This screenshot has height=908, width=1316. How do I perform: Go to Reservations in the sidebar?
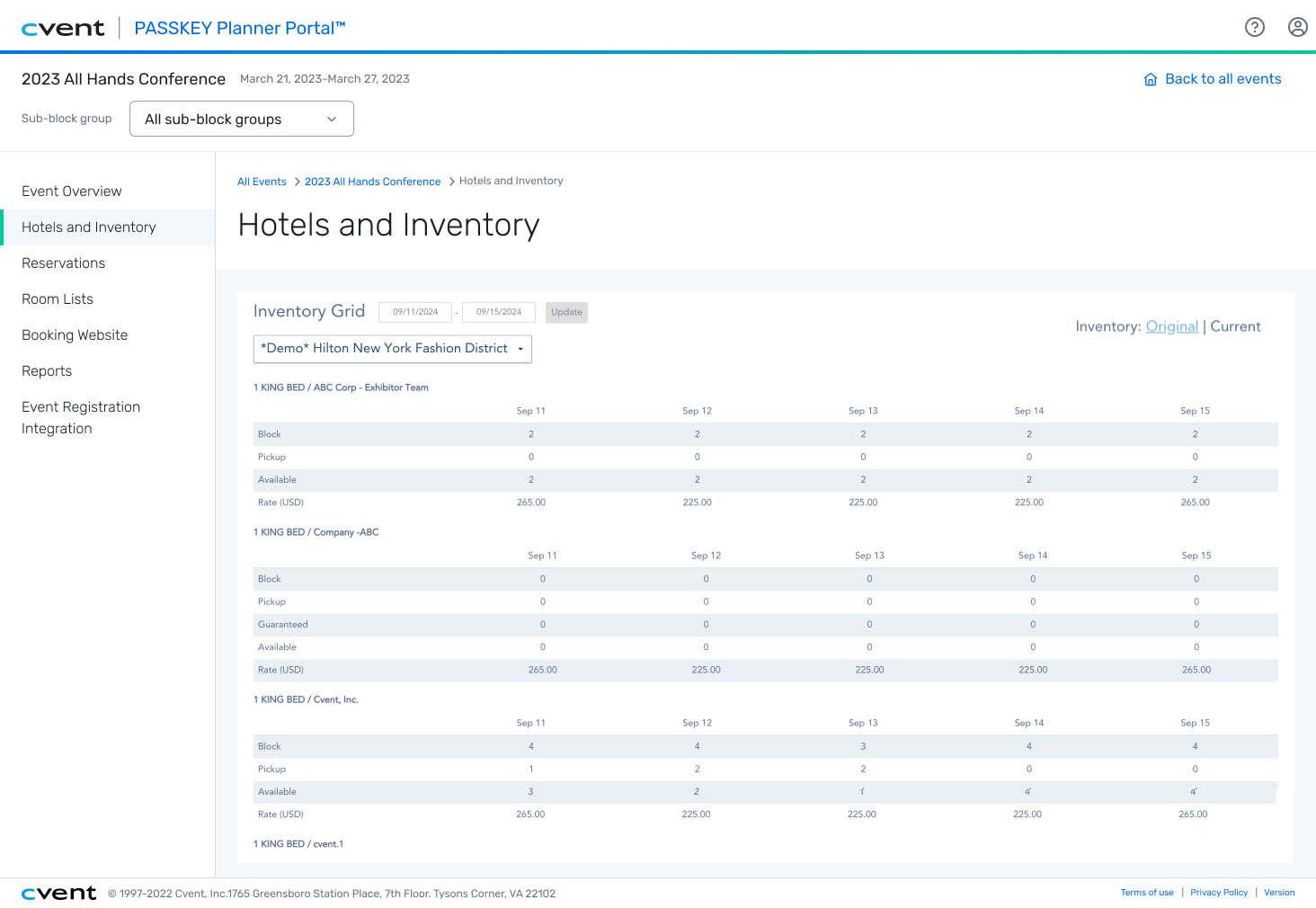point(64,263)
